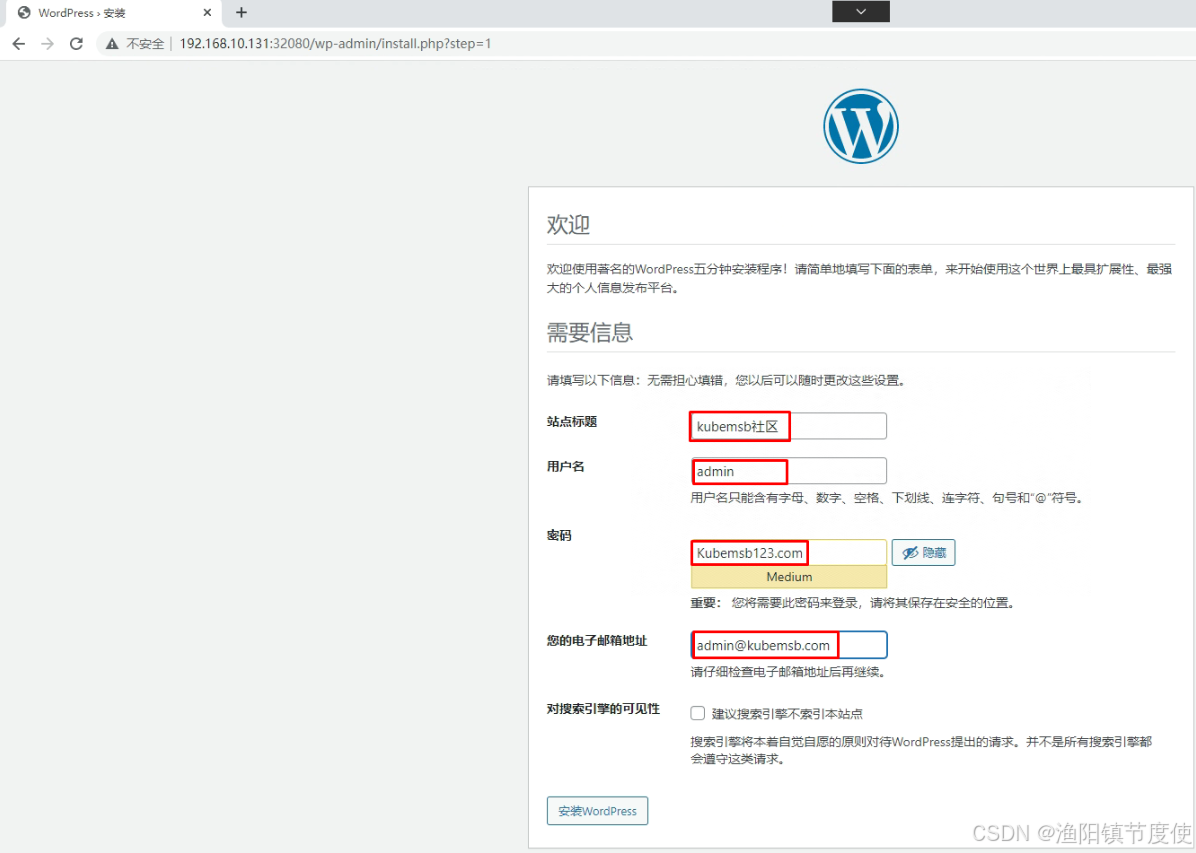Screen dimensions: 1196x853
Task: Click the tab's globe favicon
Action: click(x=24, y=13)
